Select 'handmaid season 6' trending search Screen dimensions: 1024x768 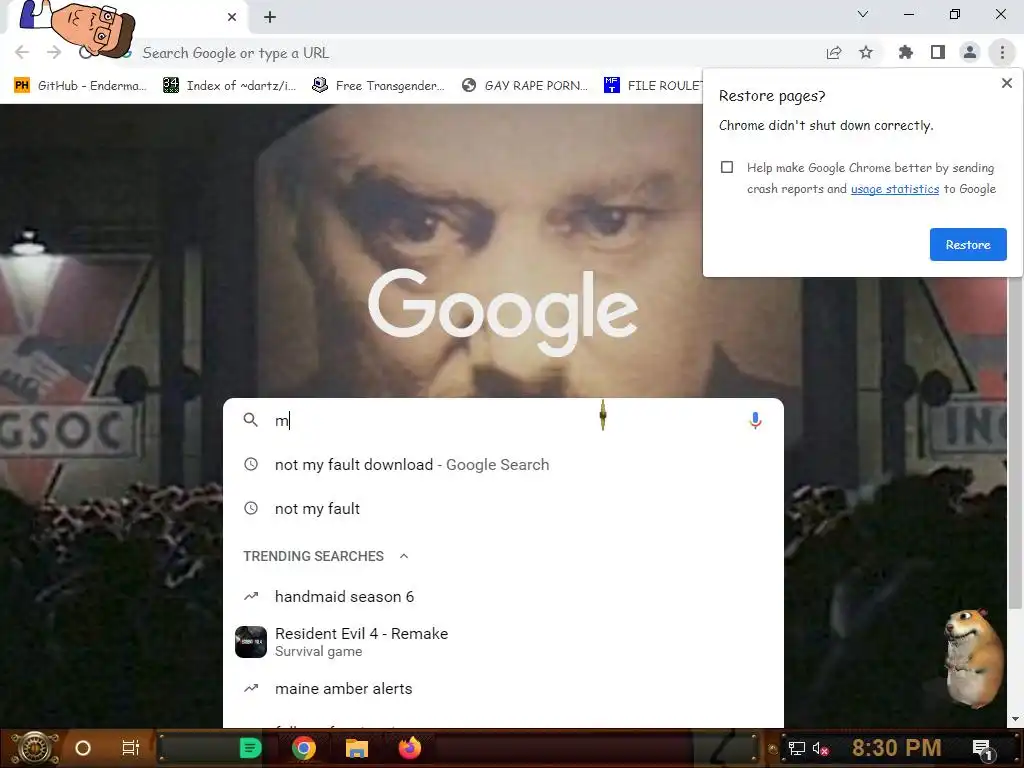[503, 596]
